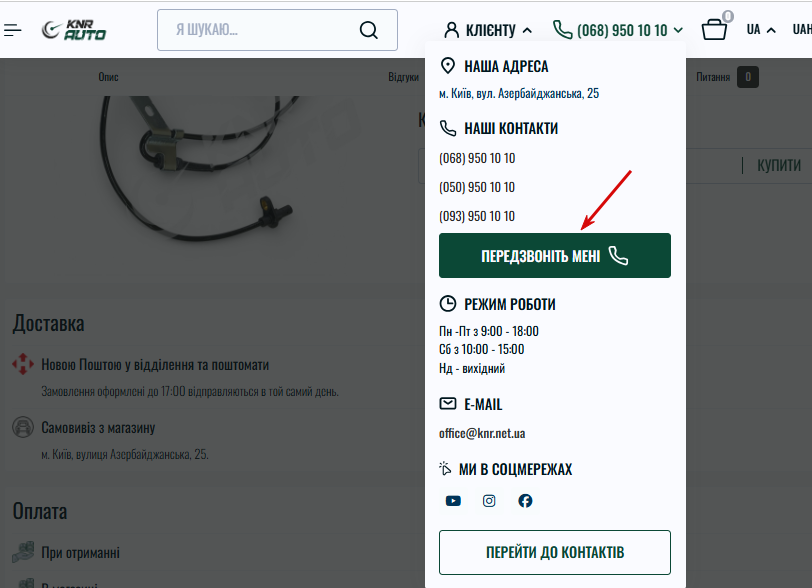This screenshot has height=588, width=812.
Task: Click the green phone handset icon in header
Action: click(562, 30)
